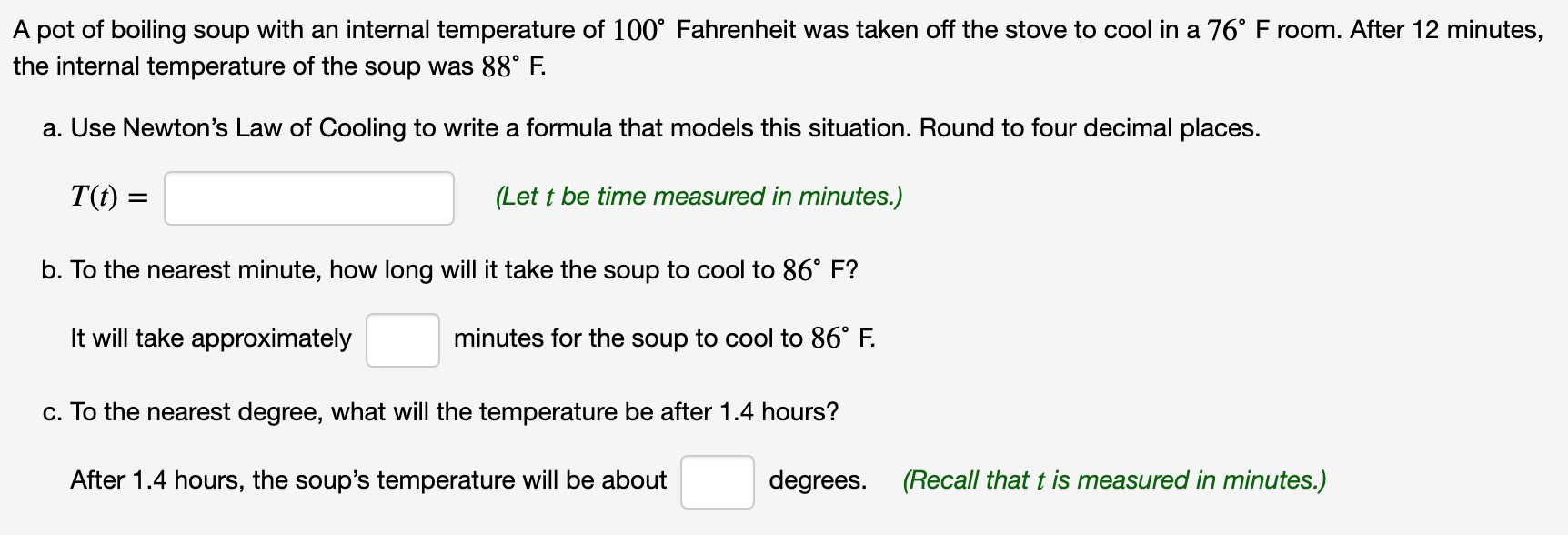Image resolution: width=1568 pixels, height=535 pixels.
Task: Click the degrees answer box in part c
Action: (717, 481)
